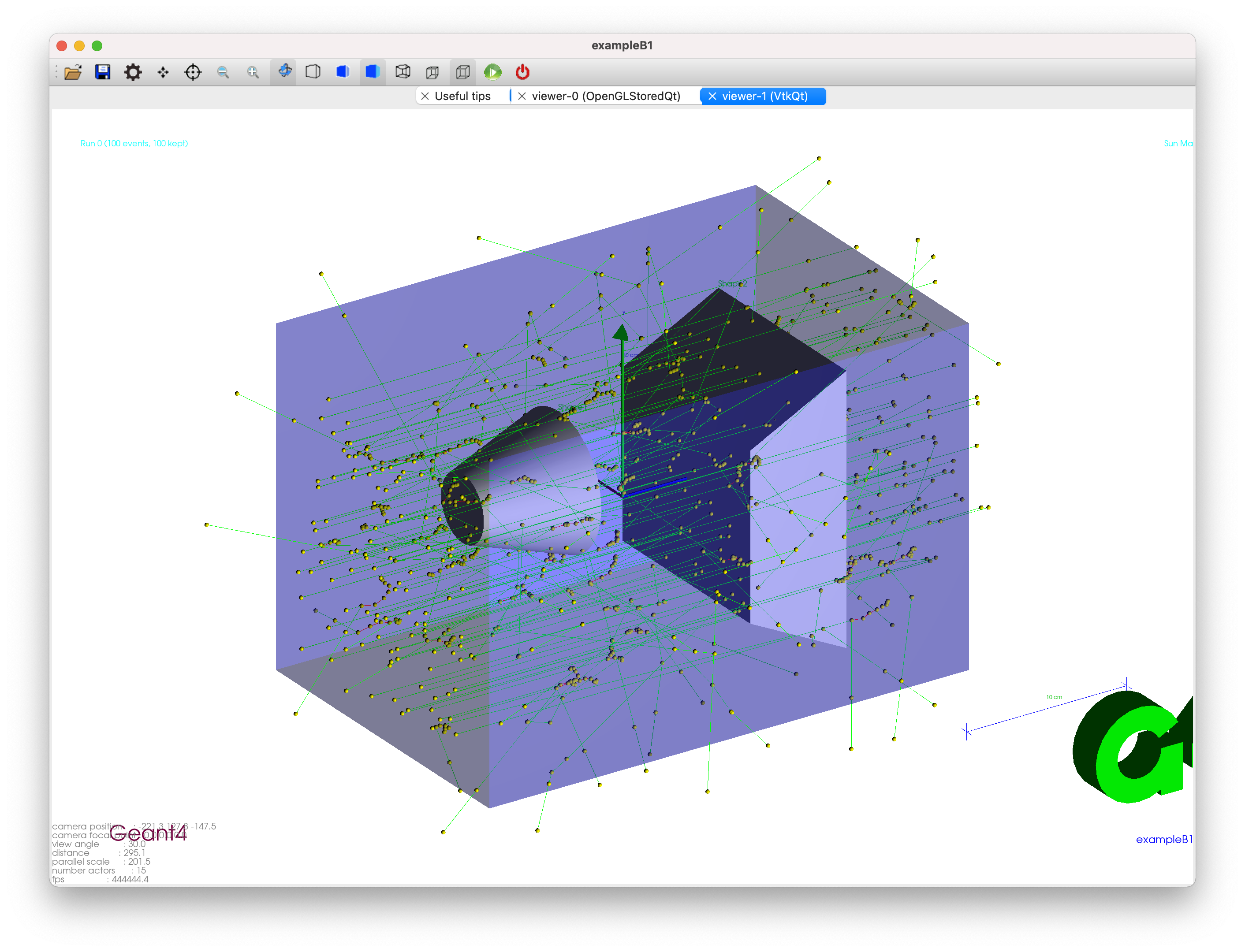1245x952 pixels.
Task: Click the Shape1 label on the cone
Action: coord(572,407)
